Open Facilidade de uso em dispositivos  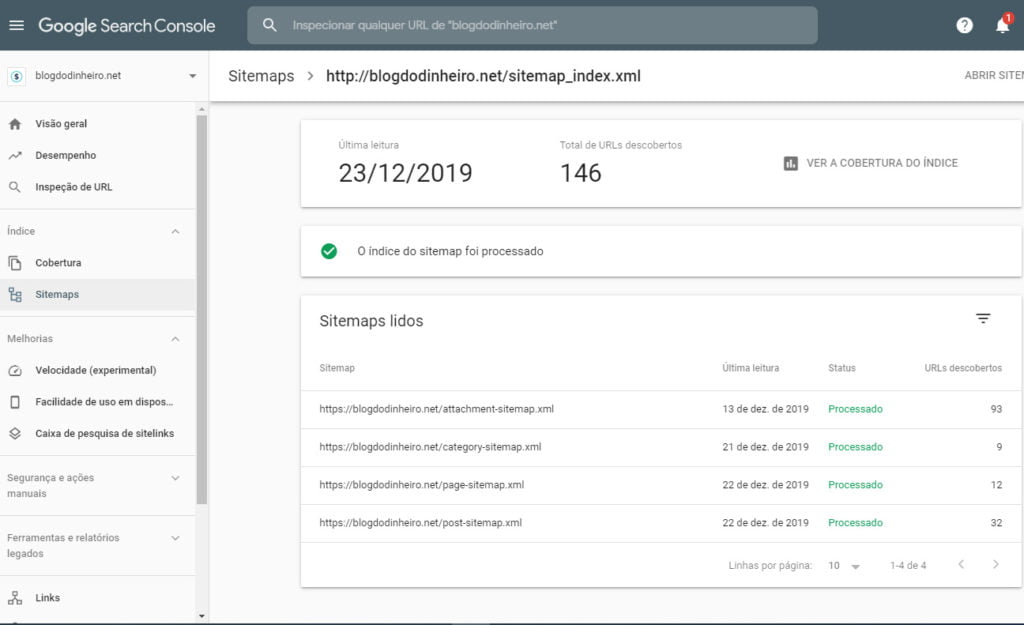[98, 402]
